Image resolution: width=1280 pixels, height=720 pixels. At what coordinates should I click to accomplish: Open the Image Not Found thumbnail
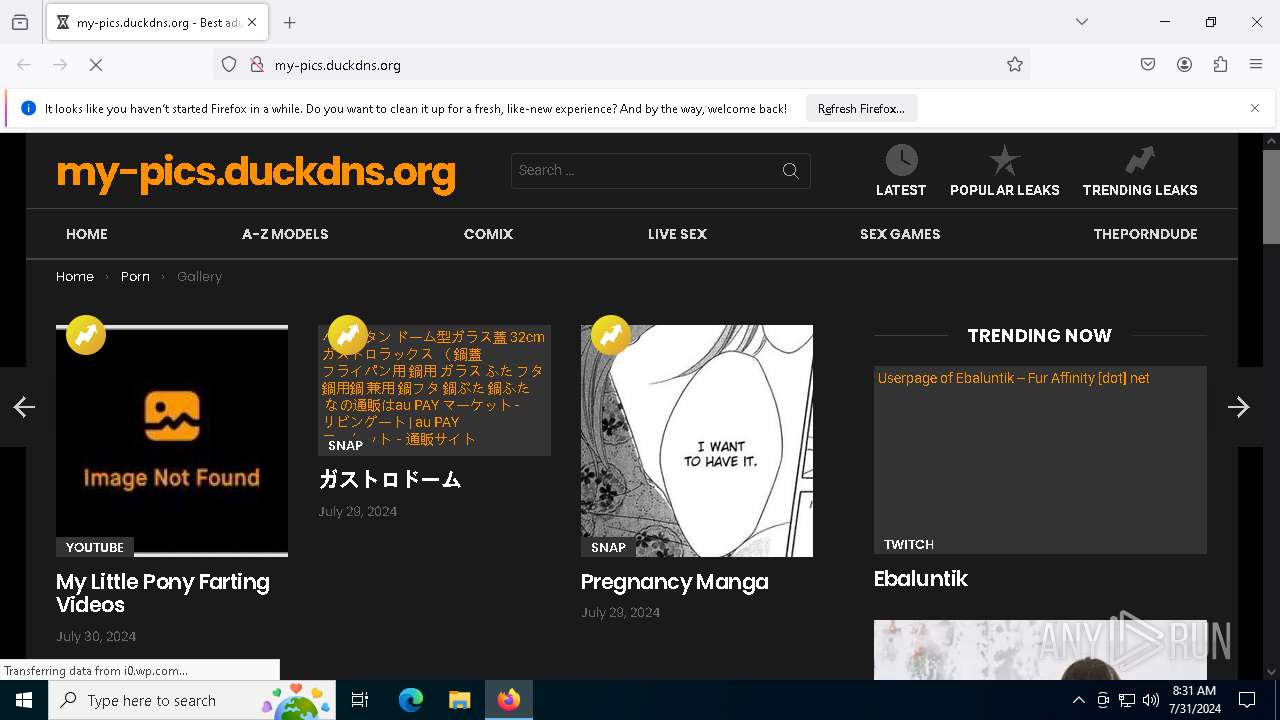[172, 440]
